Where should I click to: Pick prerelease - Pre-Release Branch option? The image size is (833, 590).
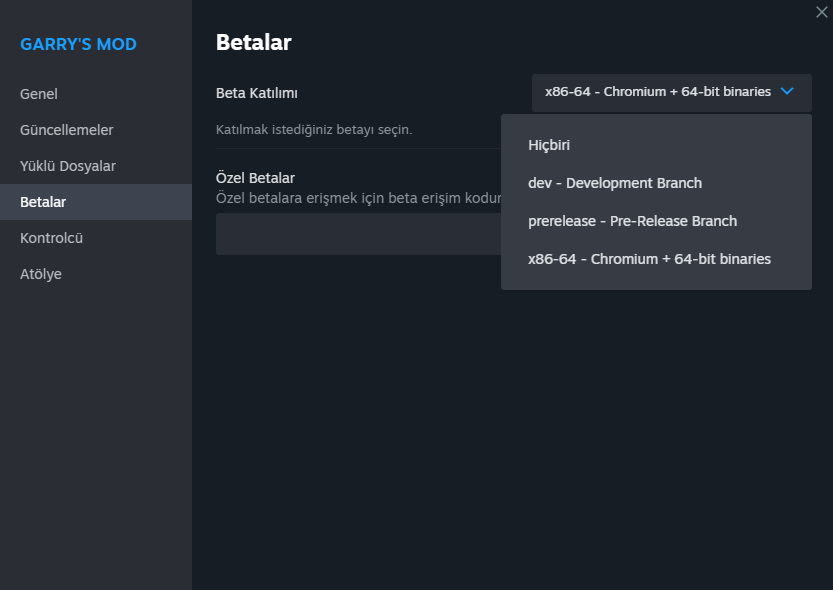pyautogui.click(x=632, y=221)
